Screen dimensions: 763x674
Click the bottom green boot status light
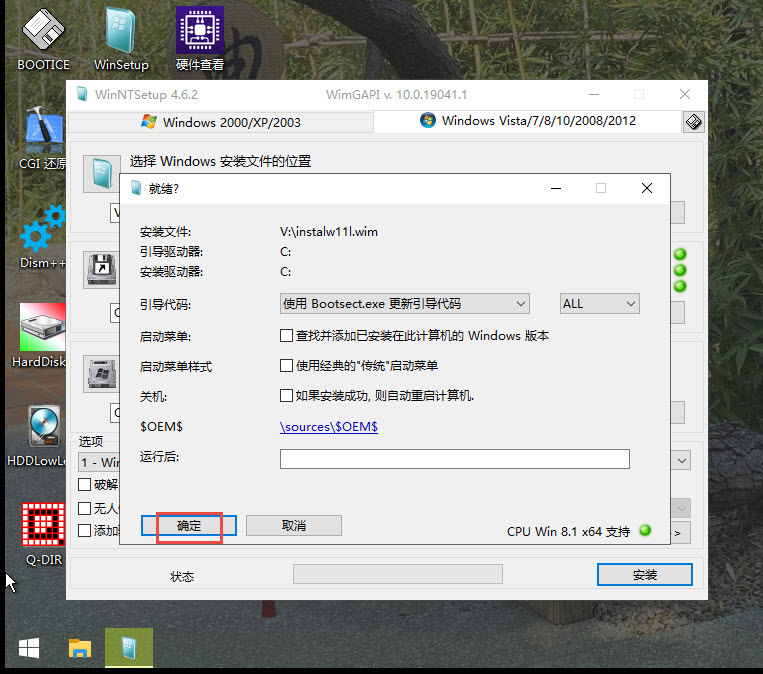(680, 286)
